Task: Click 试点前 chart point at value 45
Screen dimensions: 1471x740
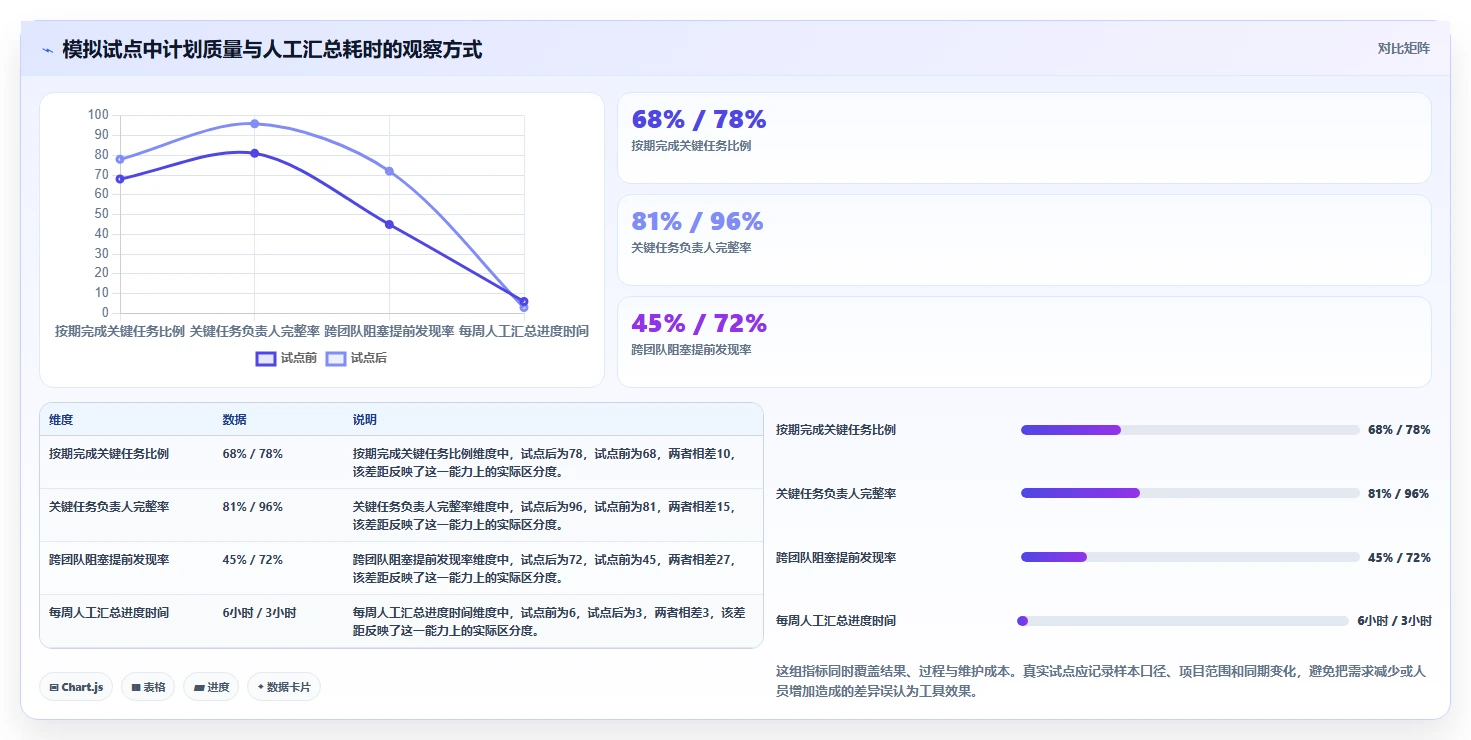Action: click(389, 224)
